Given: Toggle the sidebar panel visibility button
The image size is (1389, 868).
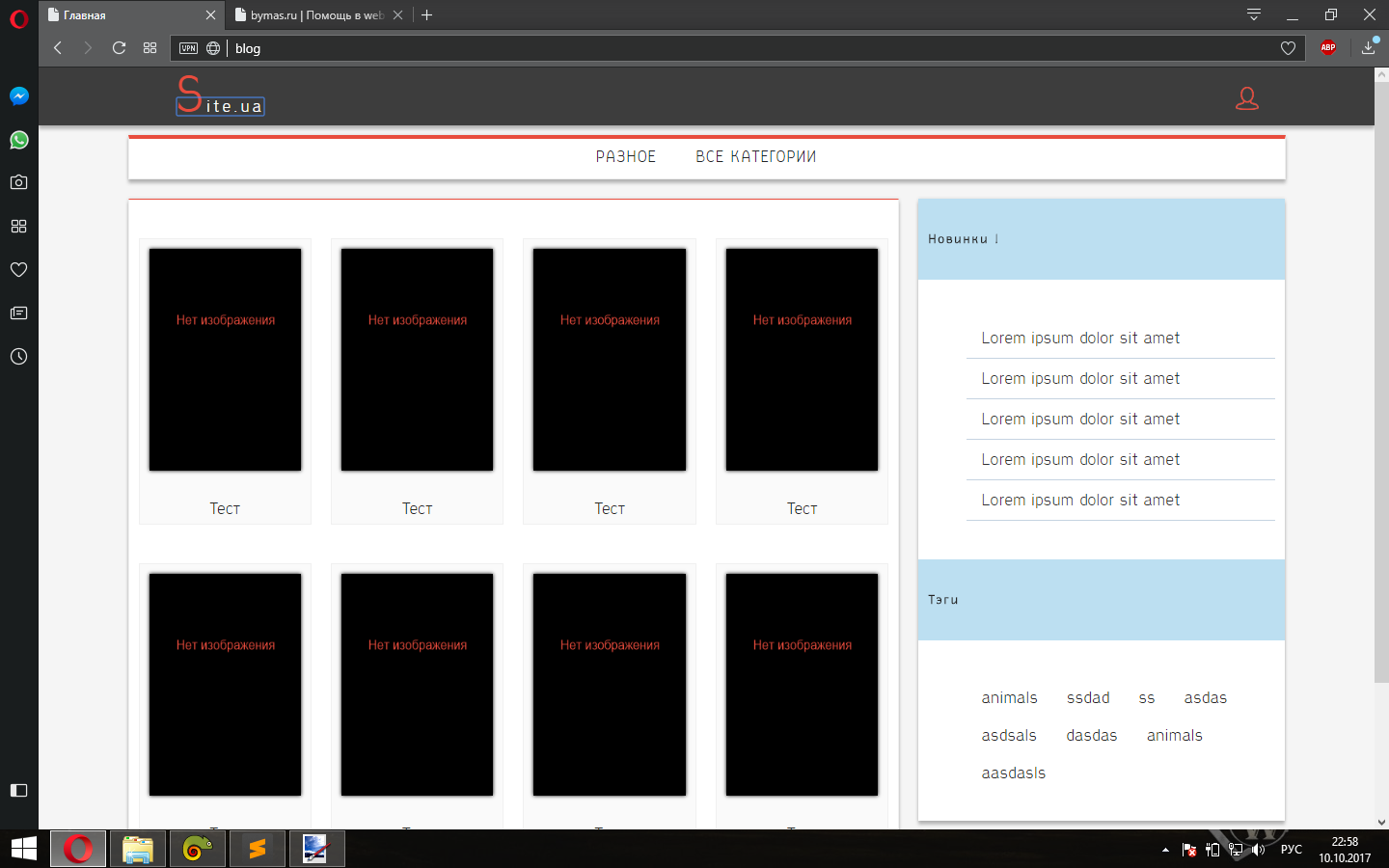Looking at the screenshot, I should pos(18,790).
